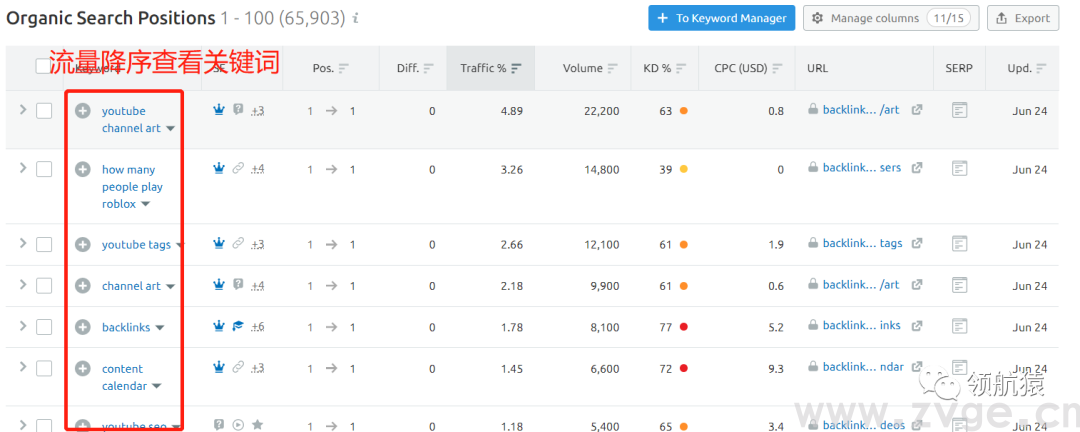Viewport: 1080px width, 432px height.
Task: Open SERP snapshot icon for 'content calendar' row
Action: 960,368
